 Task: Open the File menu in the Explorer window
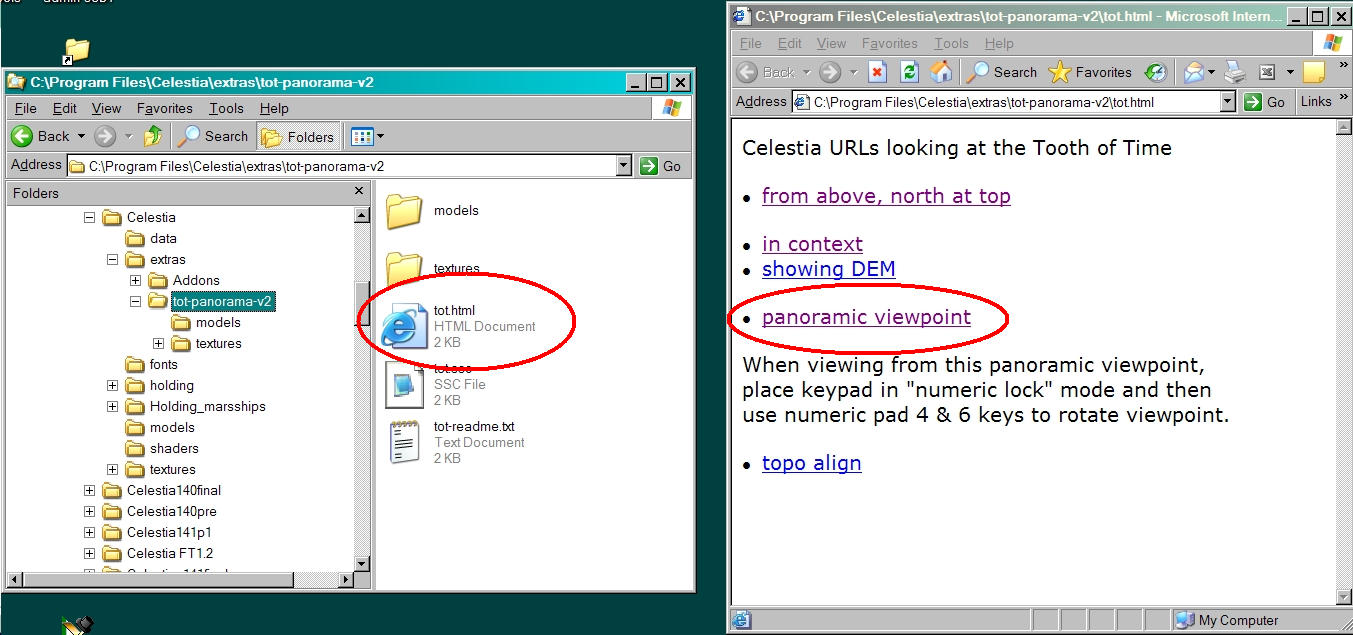coord(26,108)
